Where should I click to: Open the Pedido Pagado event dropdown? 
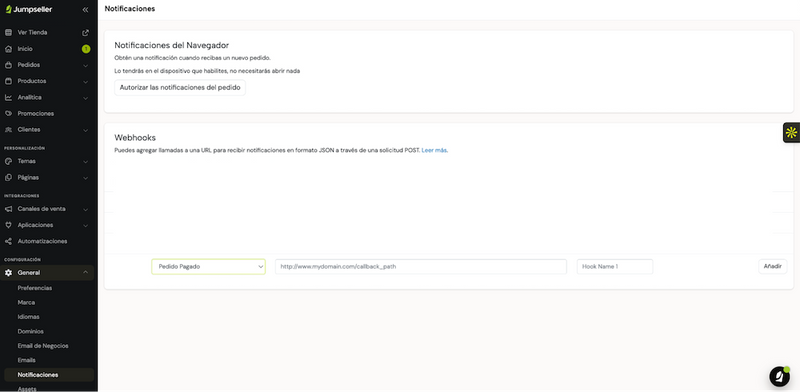208,266
